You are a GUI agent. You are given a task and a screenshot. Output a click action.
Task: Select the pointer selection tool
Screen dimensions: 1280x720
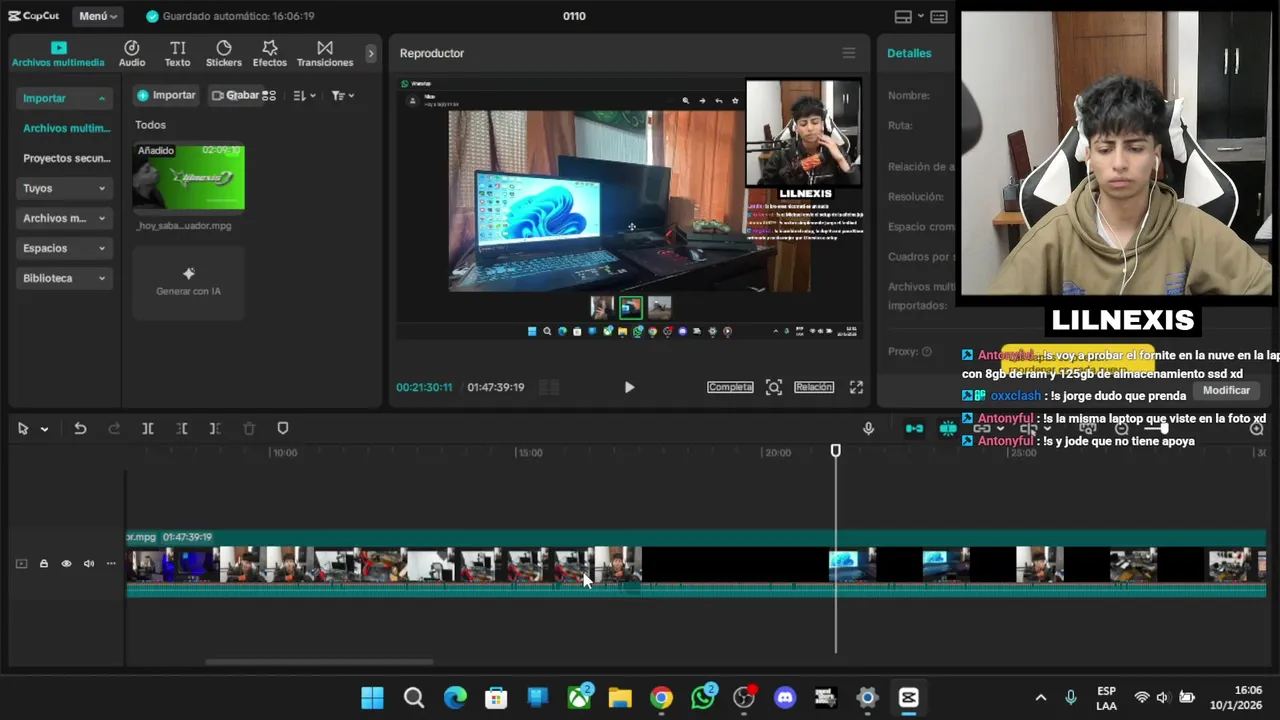click(22, 428)
